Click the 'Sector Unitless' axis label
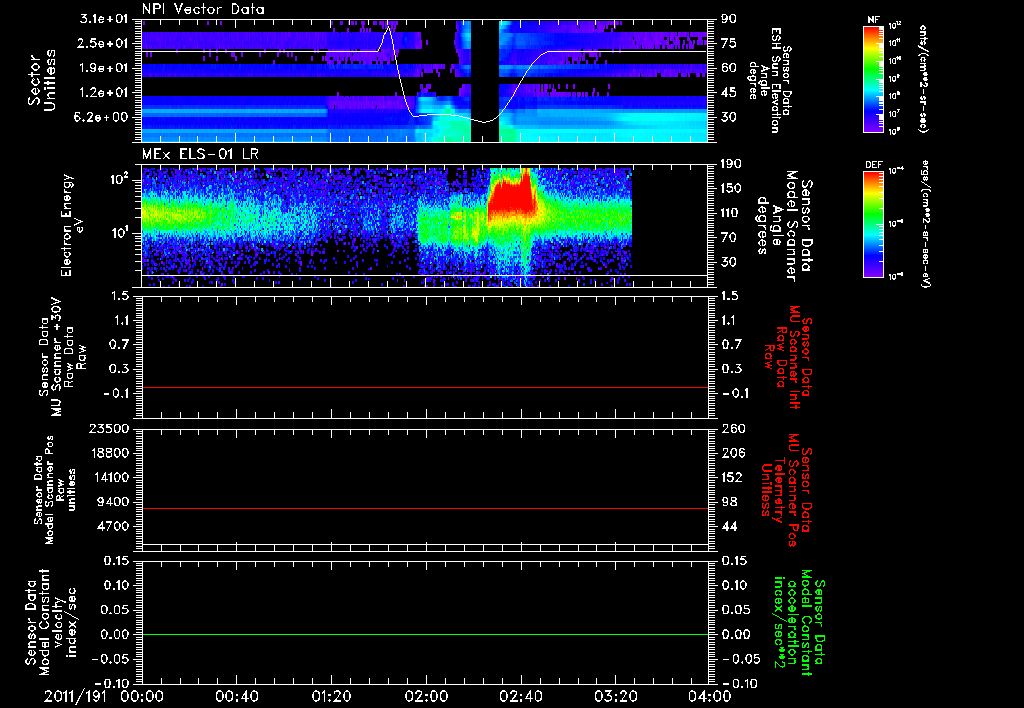The image size is (1024, 708). point(42,80)
